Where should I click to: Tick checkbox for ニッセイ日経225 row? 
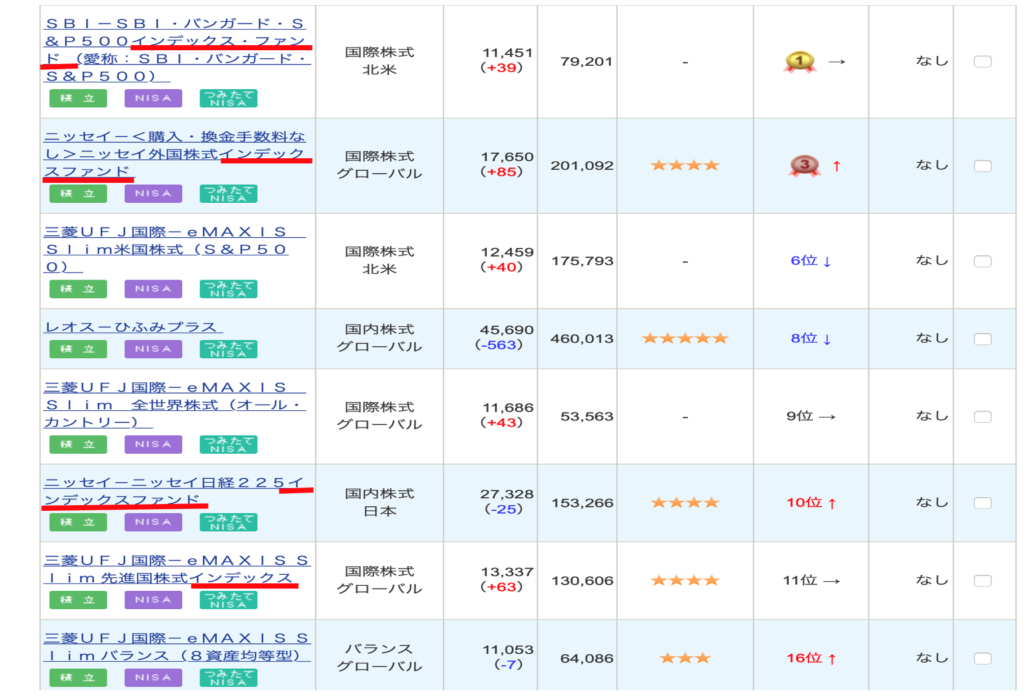[982, 503]
